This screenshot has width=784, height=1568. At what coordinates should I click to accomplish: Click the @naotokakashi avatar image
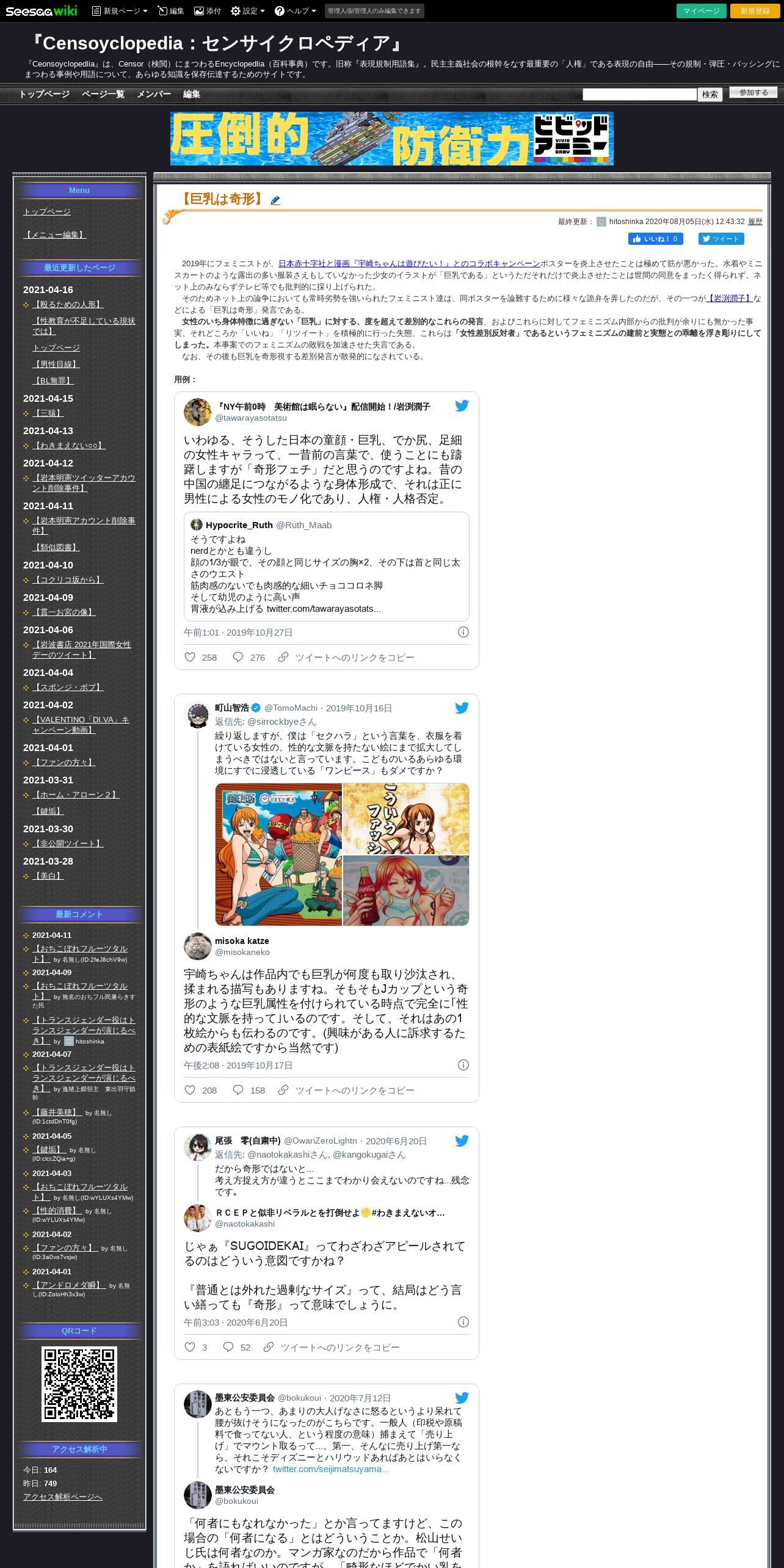coord(198,1218)
